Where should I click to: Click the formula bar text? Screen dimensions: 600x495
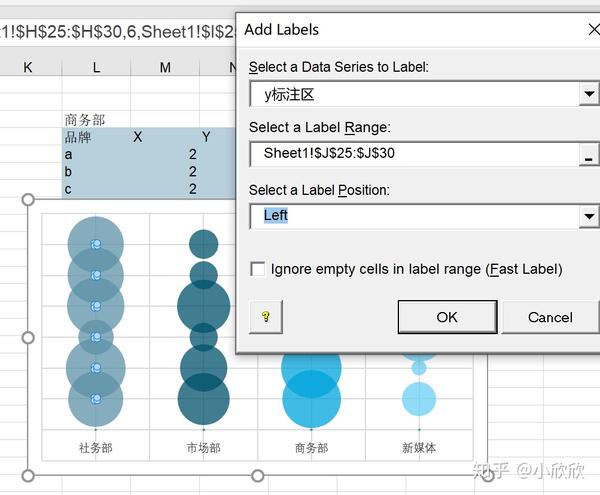point(117,32)
